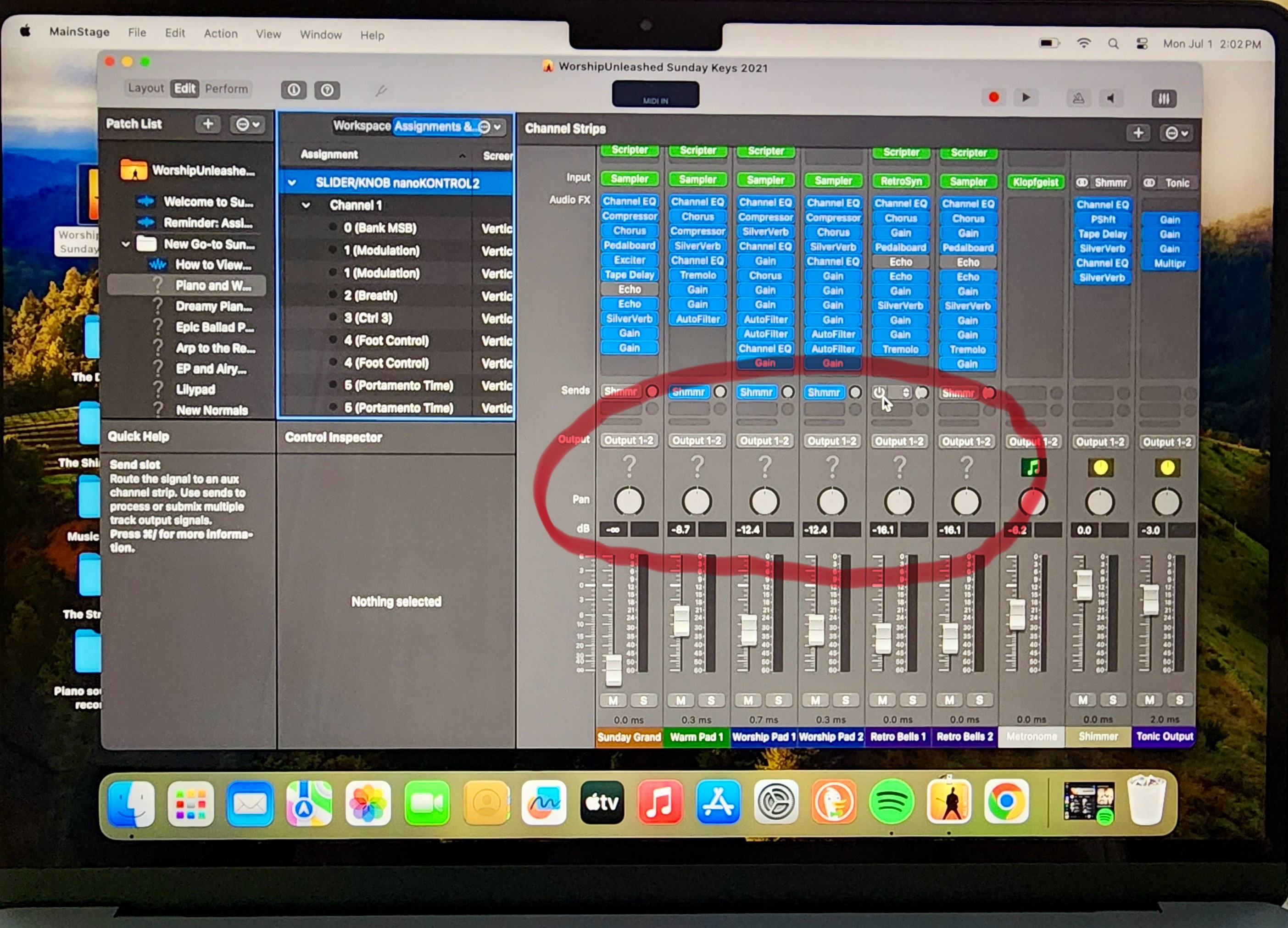Add a patch with the plus button

208,124
